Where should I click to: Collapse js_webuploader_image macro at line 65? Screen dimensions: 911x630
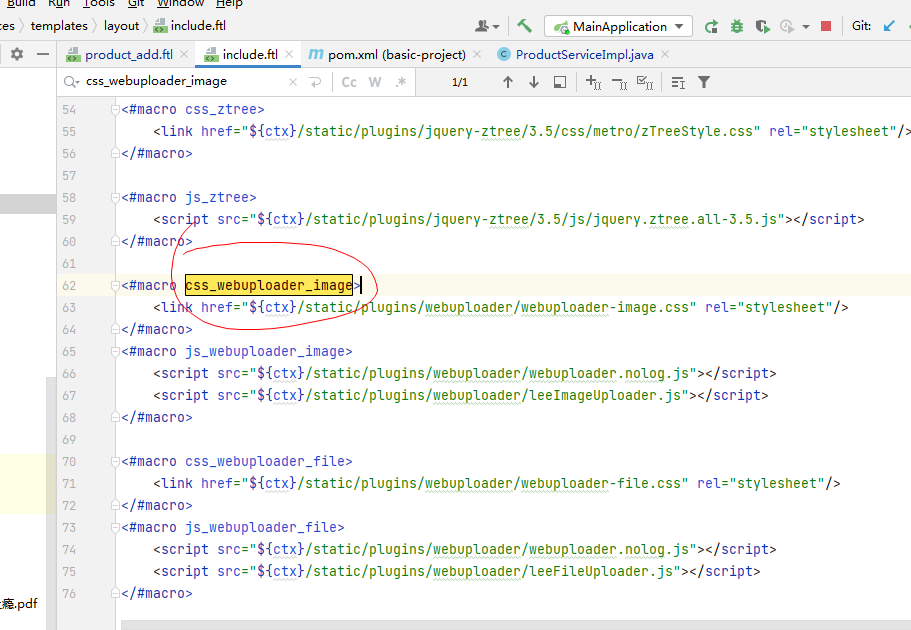(x=115, y=352)
